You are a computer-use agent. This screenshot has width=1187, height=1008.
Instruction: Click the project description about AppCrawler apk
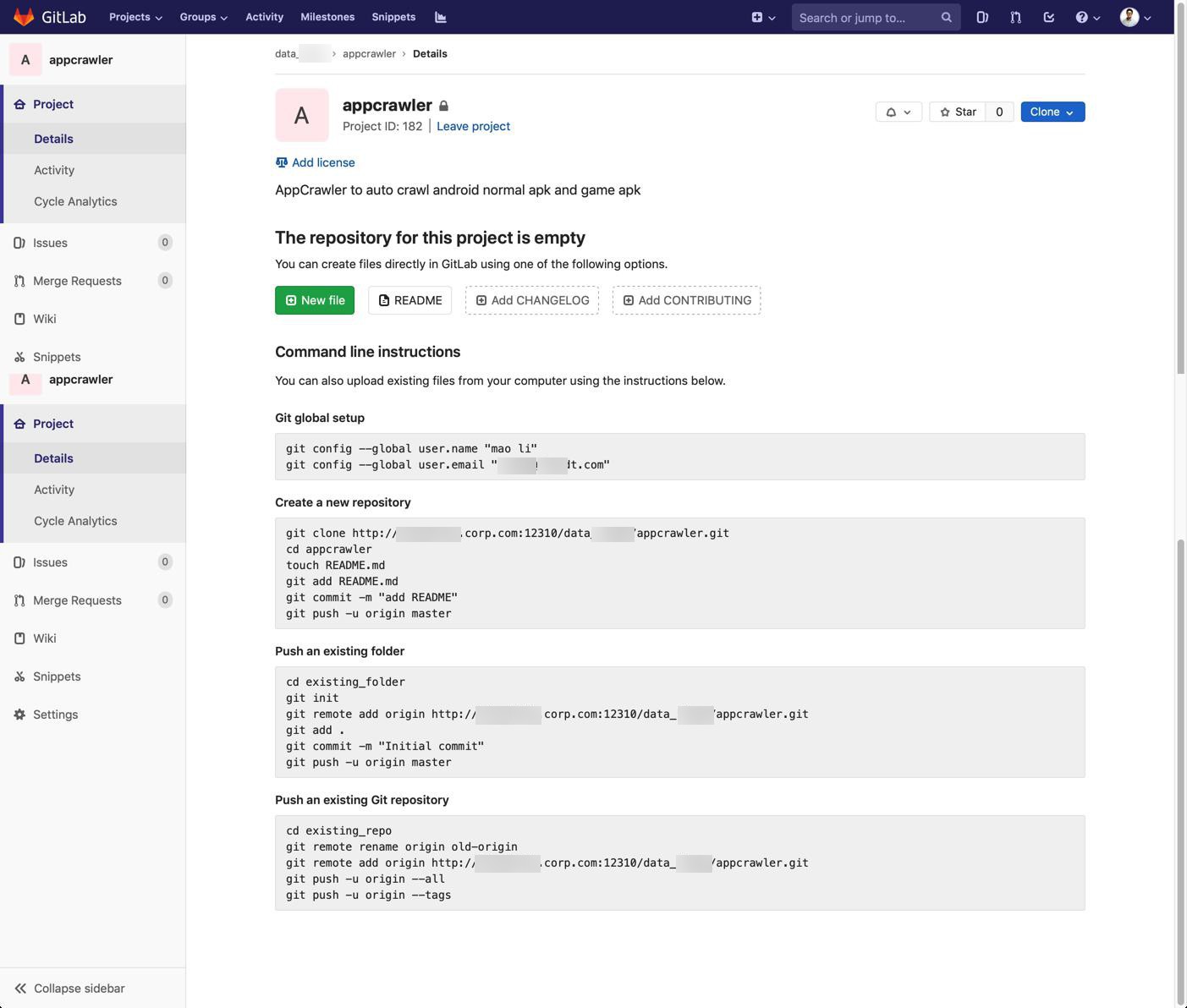coord(458,190)
